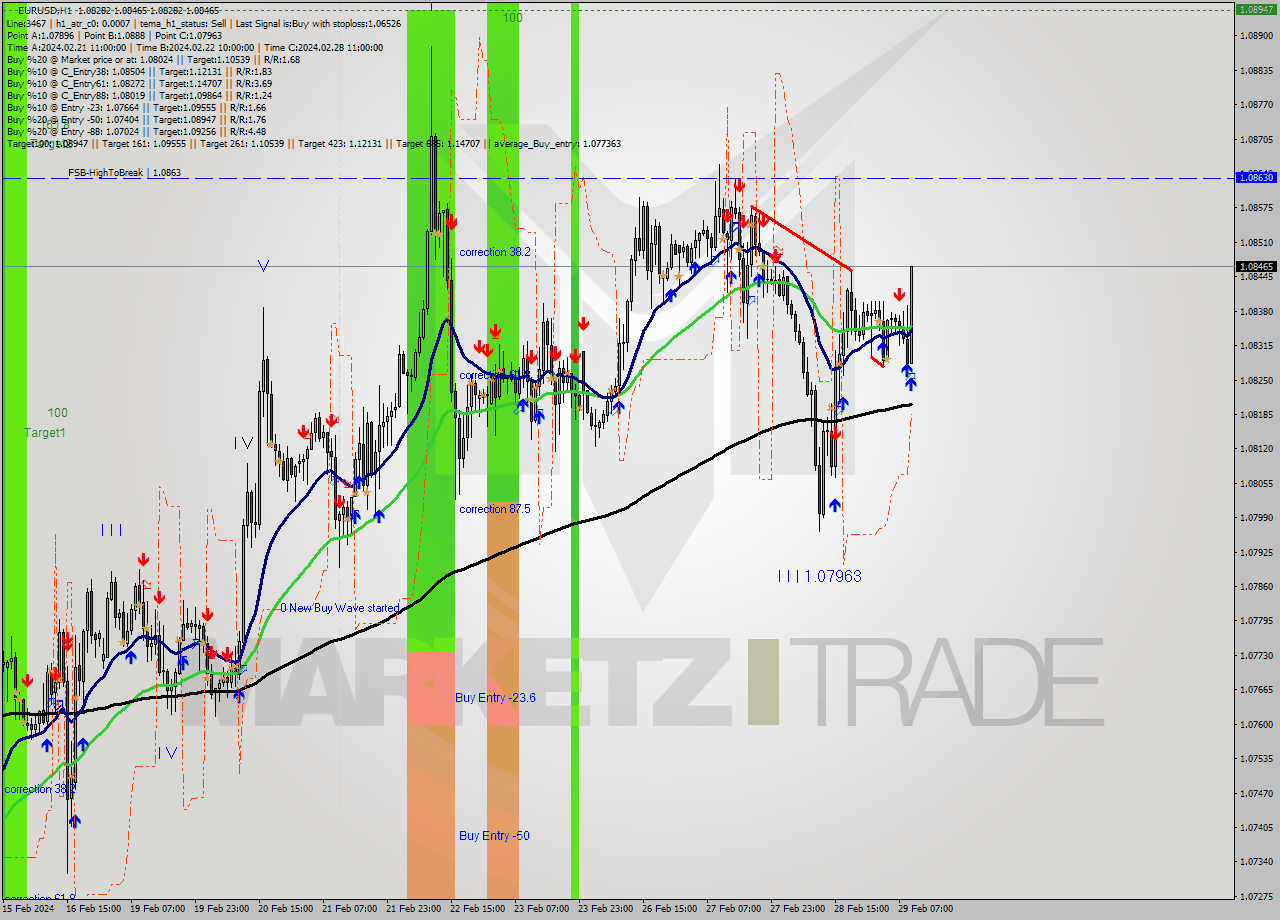The width and height of the screenshot is (1280, 920).
Task: Select the 1.07470 price axis value
Action: pos(1256,792)
